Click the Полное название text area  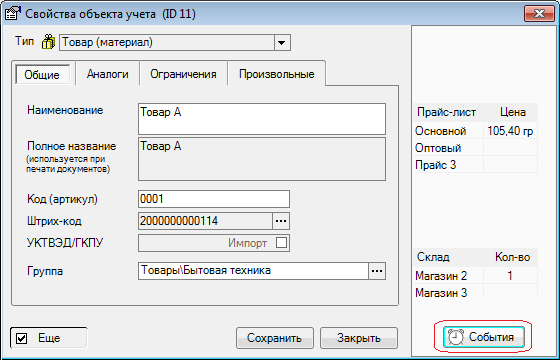coord(262,159)
